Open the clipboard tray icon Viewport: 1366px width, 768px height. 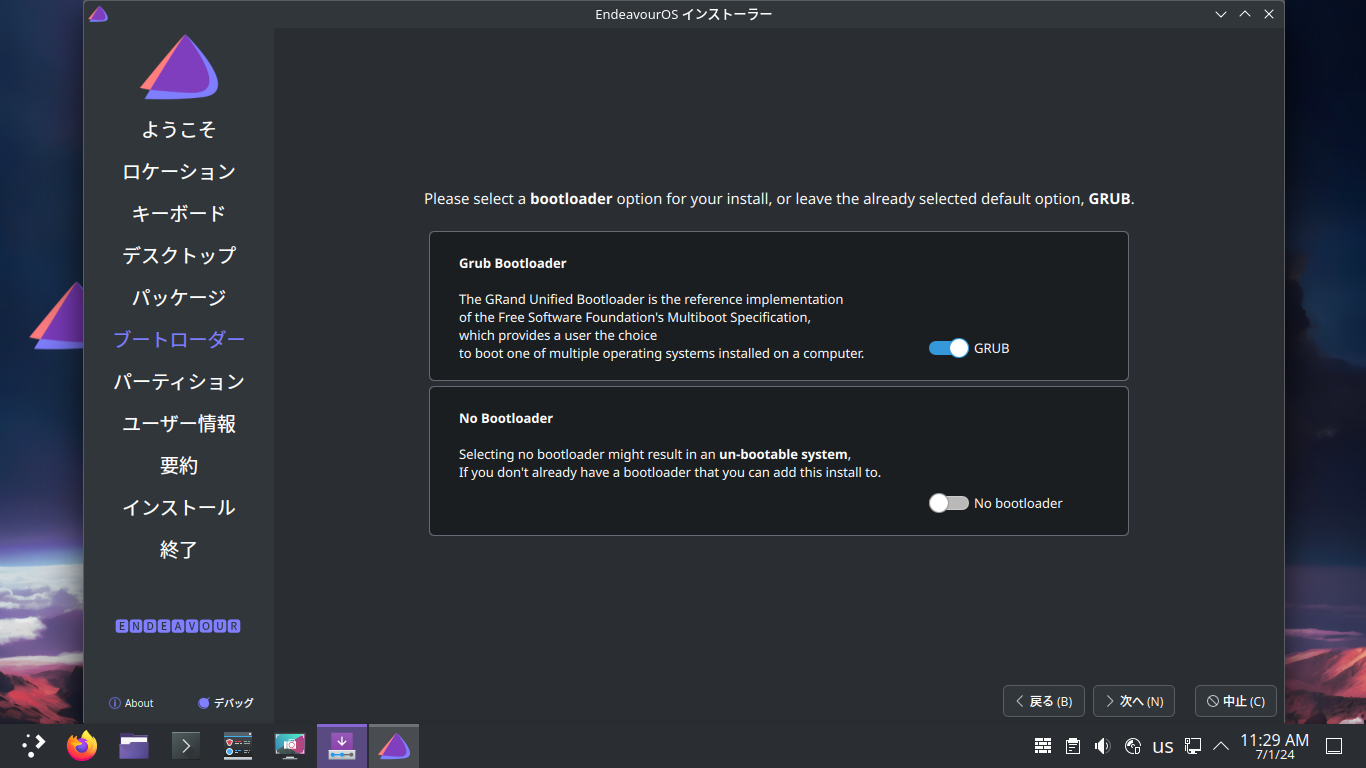(1073, 746)
